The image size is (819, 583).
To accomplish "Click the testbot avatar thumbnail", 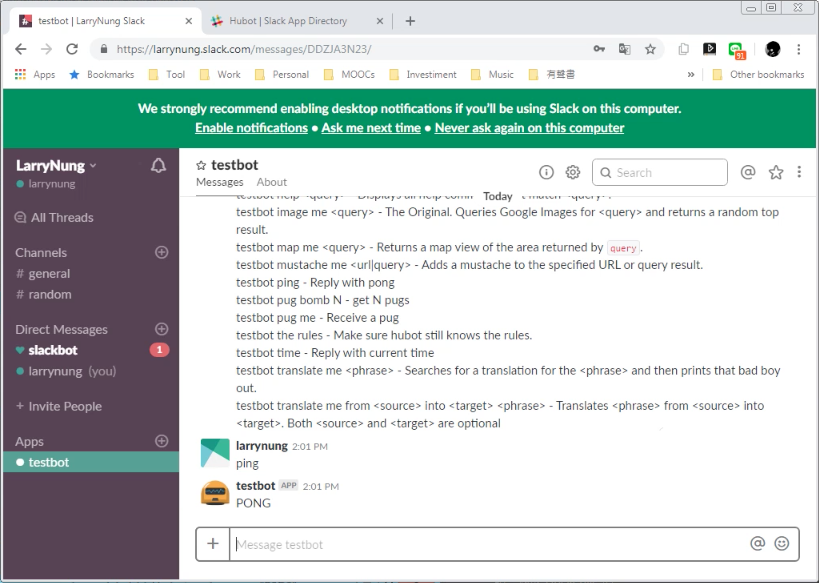I will pos(215,493).
